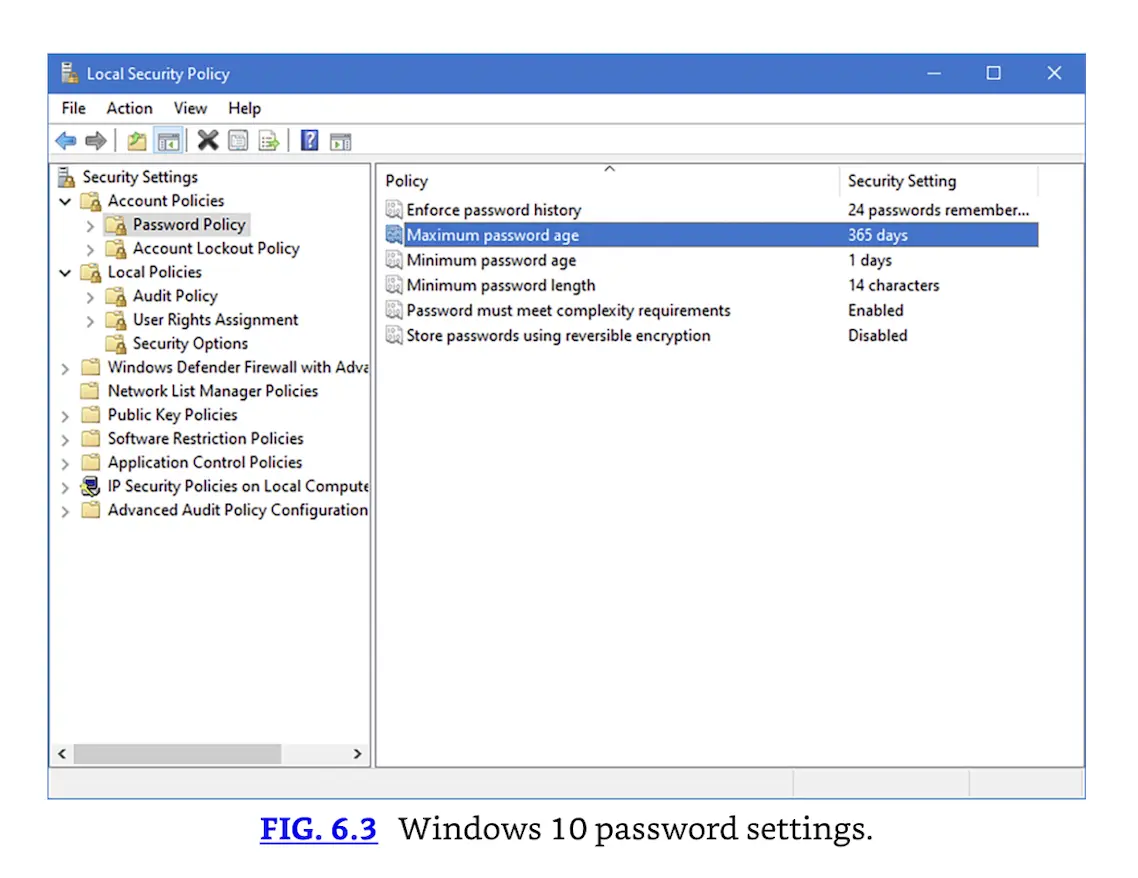Collapse the Local Policies tree node
This screenshot has height=878, width=1138.
point(66,273)
